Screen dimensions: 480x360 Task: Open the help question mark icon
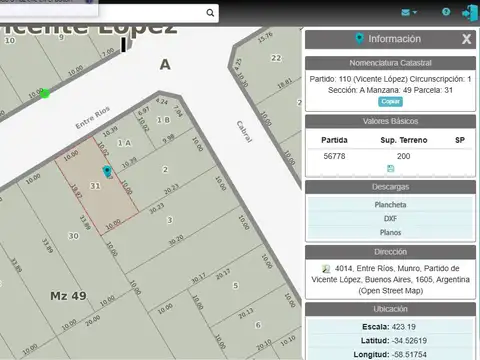[446, 12]
